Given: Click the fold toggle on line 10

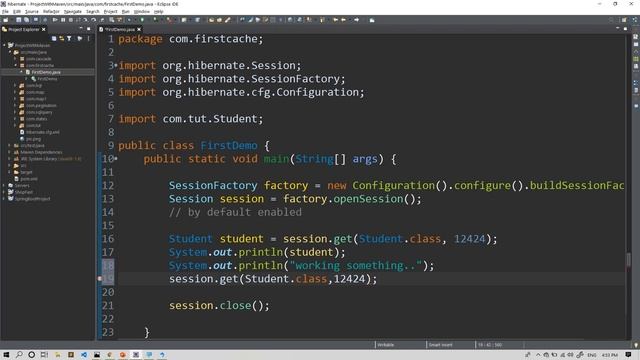Looking at the screenshot, I should 116,158.
